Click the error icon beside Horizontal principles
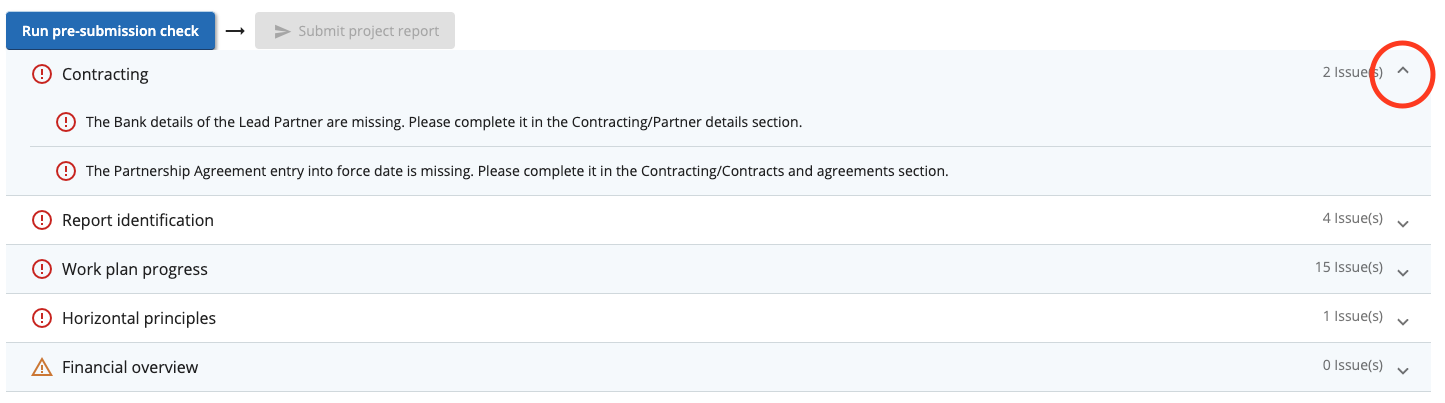1445x403 pixels. click(42, 318)
